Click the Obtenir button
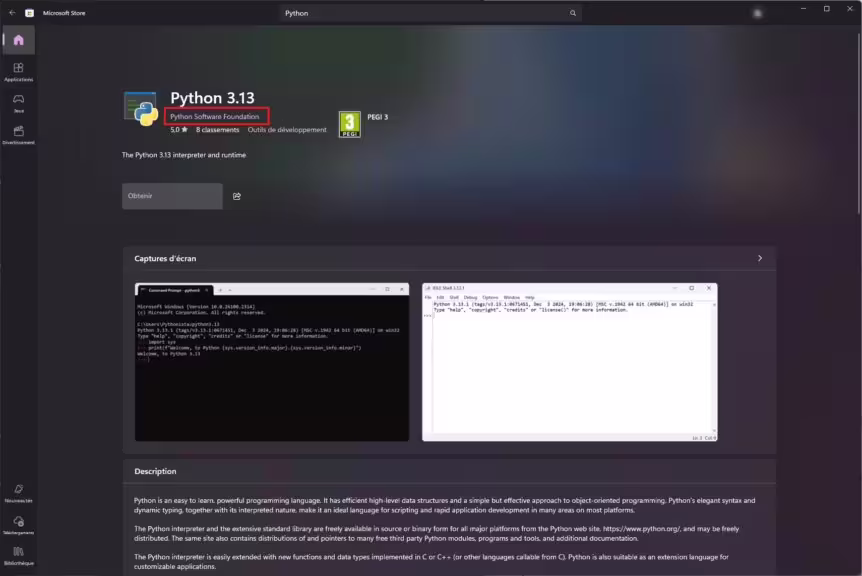Viewport: 862px width, 576px height. click(x=172, y=196)
